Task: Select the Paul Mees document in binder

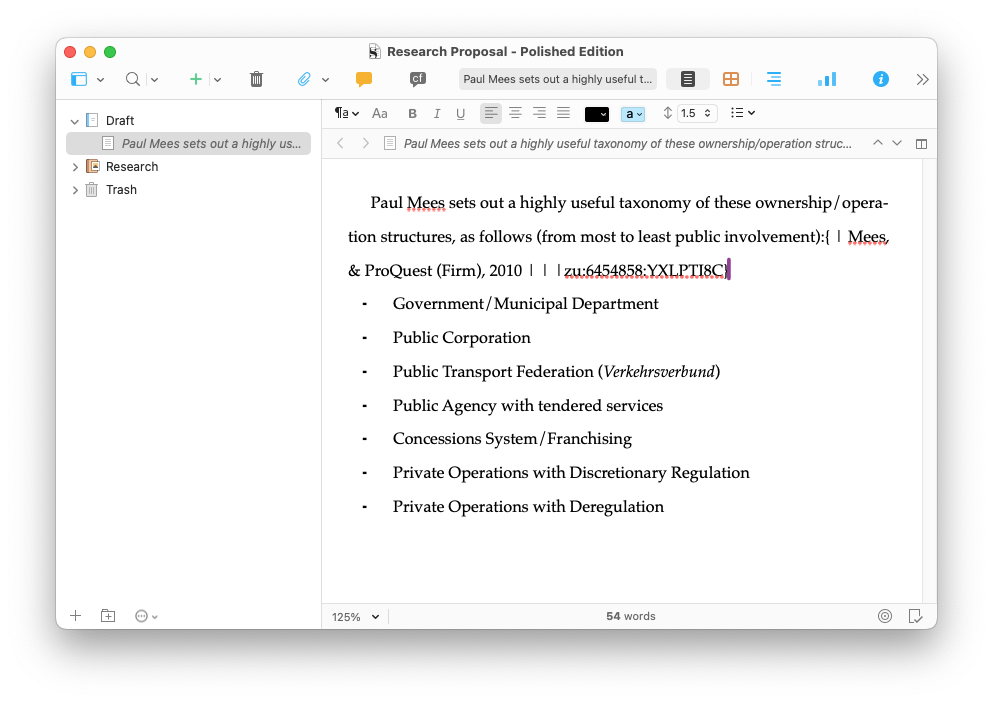Action: (x=189, y=144)
